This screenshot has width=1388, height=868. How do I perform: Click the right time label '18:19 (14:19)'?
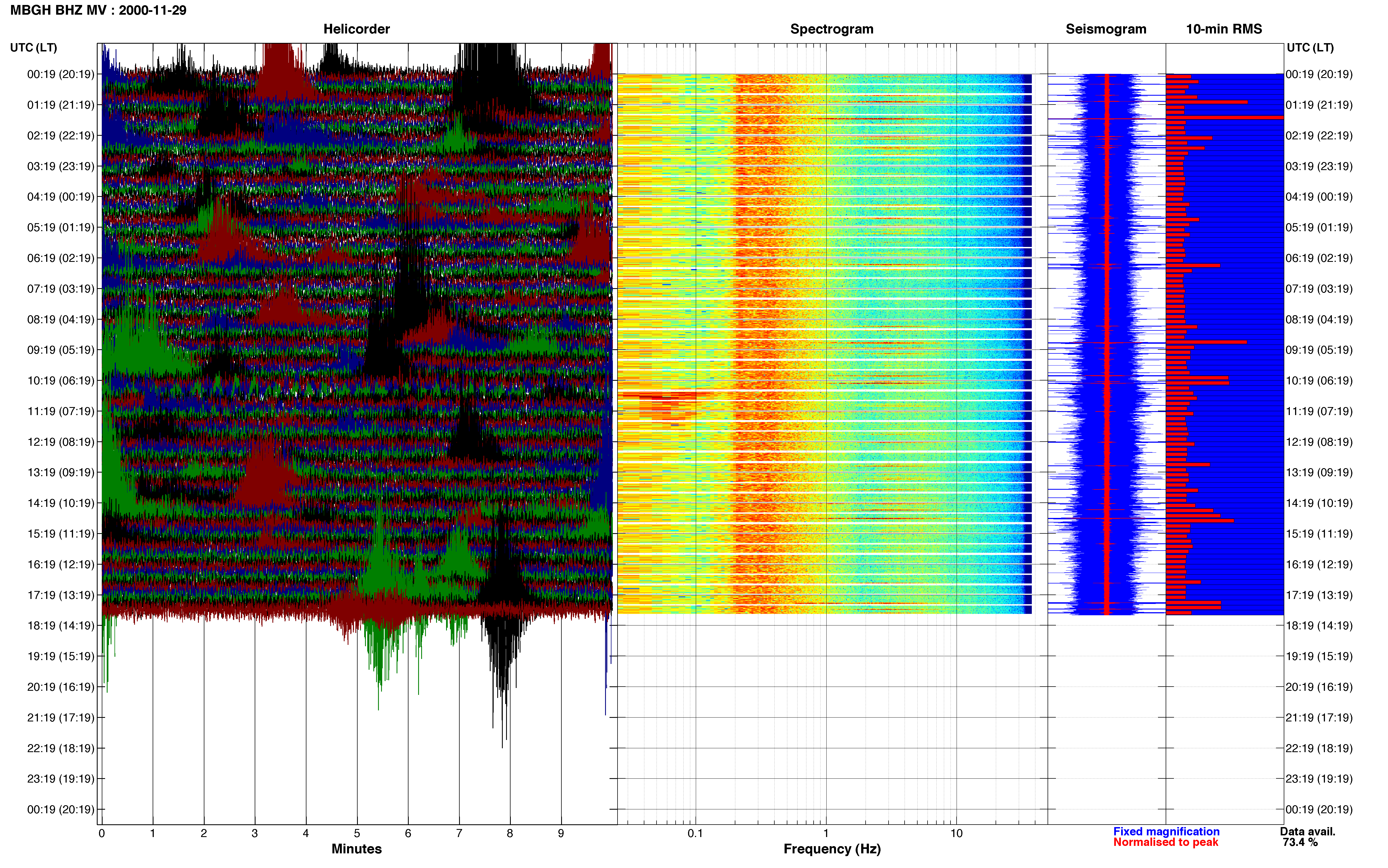1319,626
